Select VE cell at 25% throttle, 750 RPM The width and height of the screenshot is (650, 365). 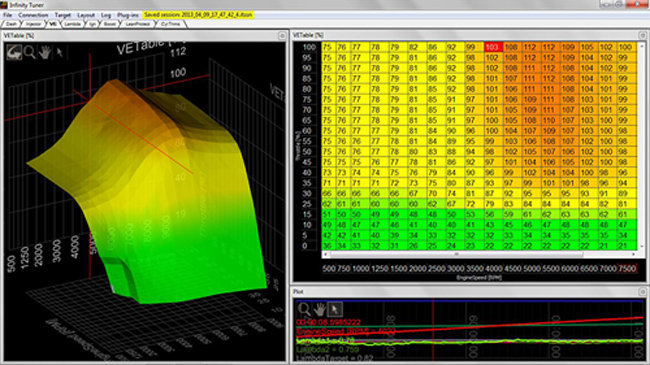[342, 204]
